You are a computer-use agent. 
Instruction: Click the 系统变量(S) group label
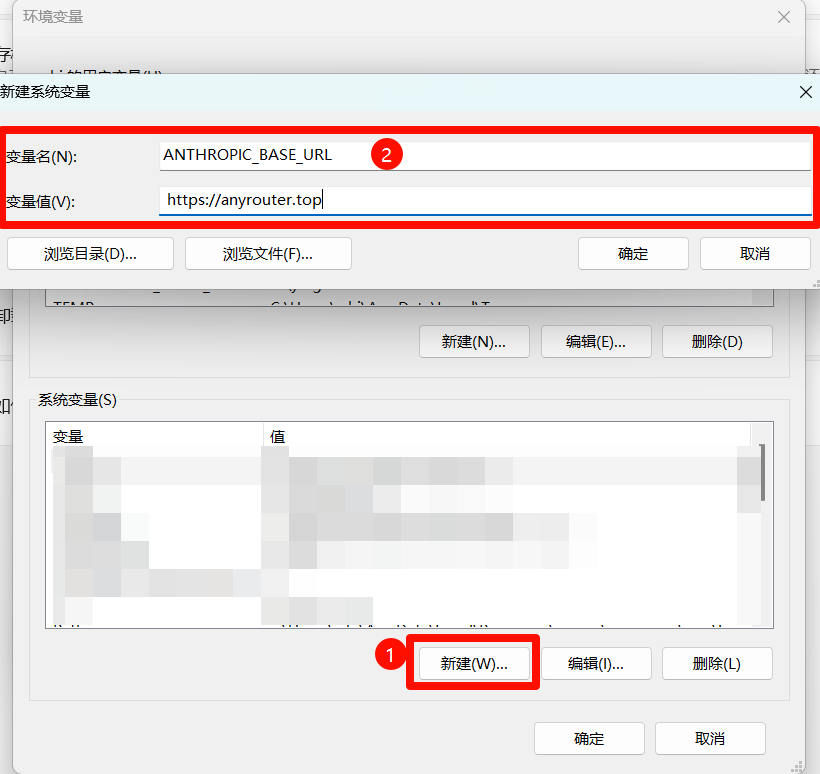tap(77, 400)
